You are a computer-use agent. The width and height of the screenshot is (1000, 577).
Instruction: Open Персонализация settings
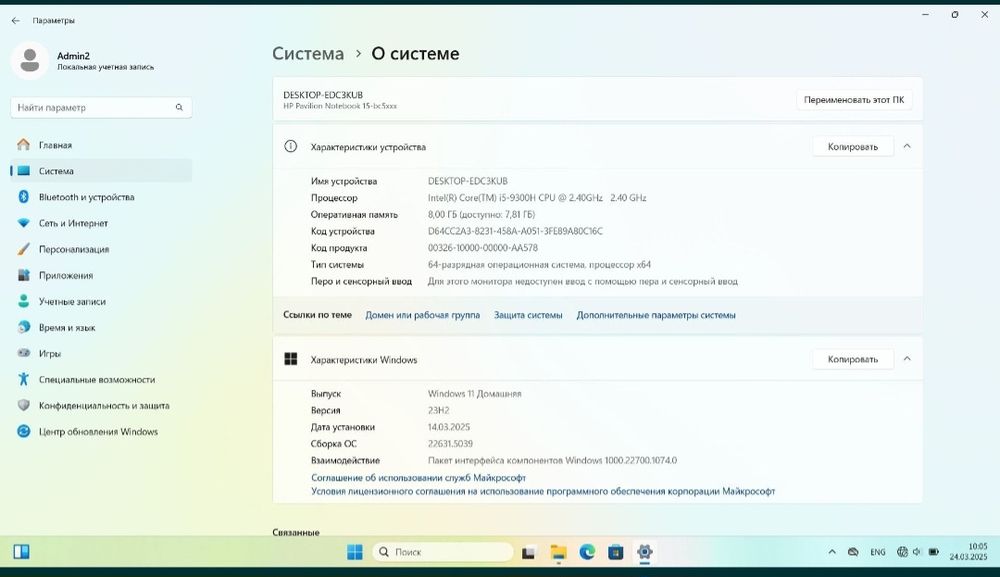click(x=101, y=249)
